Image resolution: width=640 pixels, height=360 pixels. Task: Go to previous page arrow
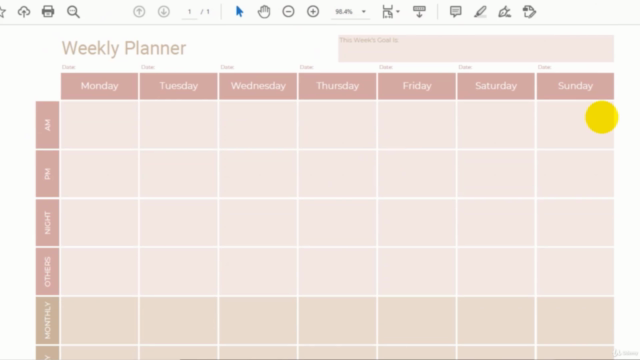[139, 11]
